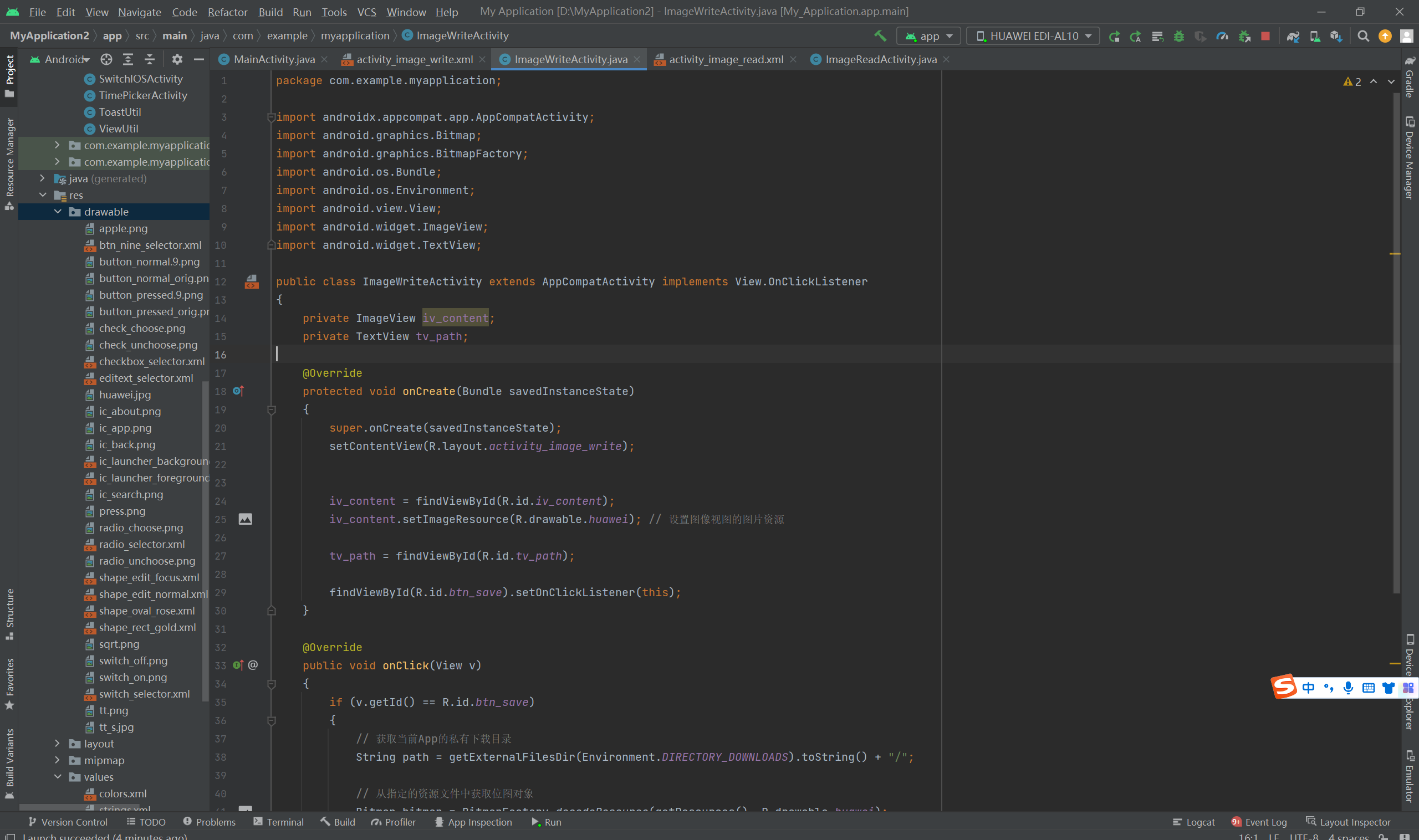Collapse the drawable folder
Screen dimensions: 1419x840
click(x=58, y=211)
